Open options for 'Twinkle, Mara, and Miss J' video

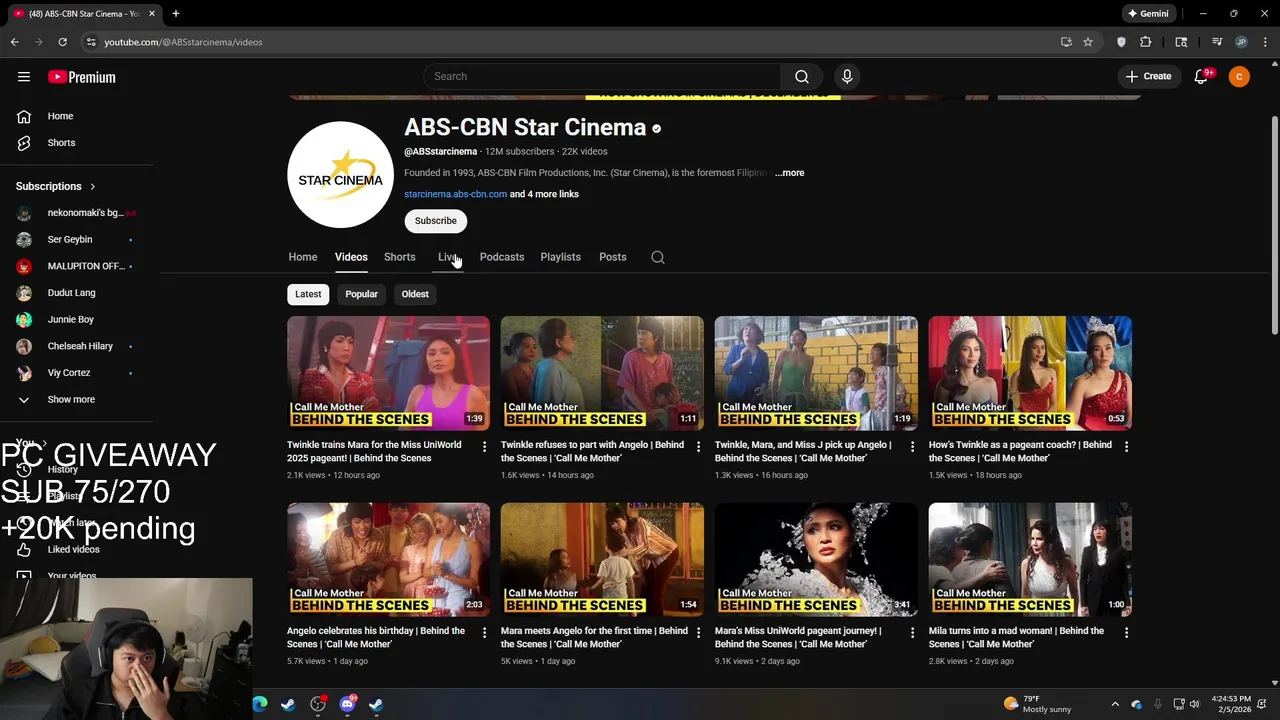[x=912, y=446]
